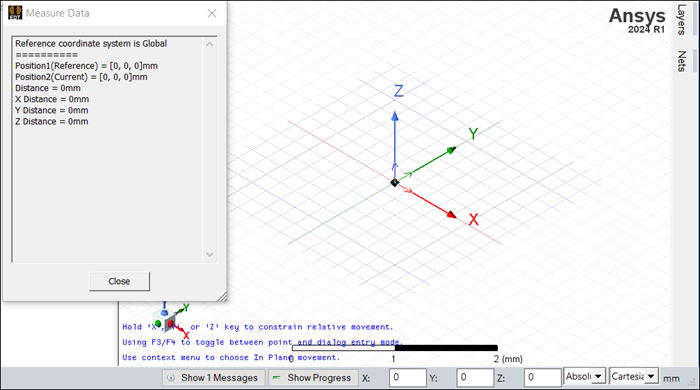Focus the Z coordinate input field
Image resolution: width=700 pixels, height=390 pixels.
tap(542, 378)
